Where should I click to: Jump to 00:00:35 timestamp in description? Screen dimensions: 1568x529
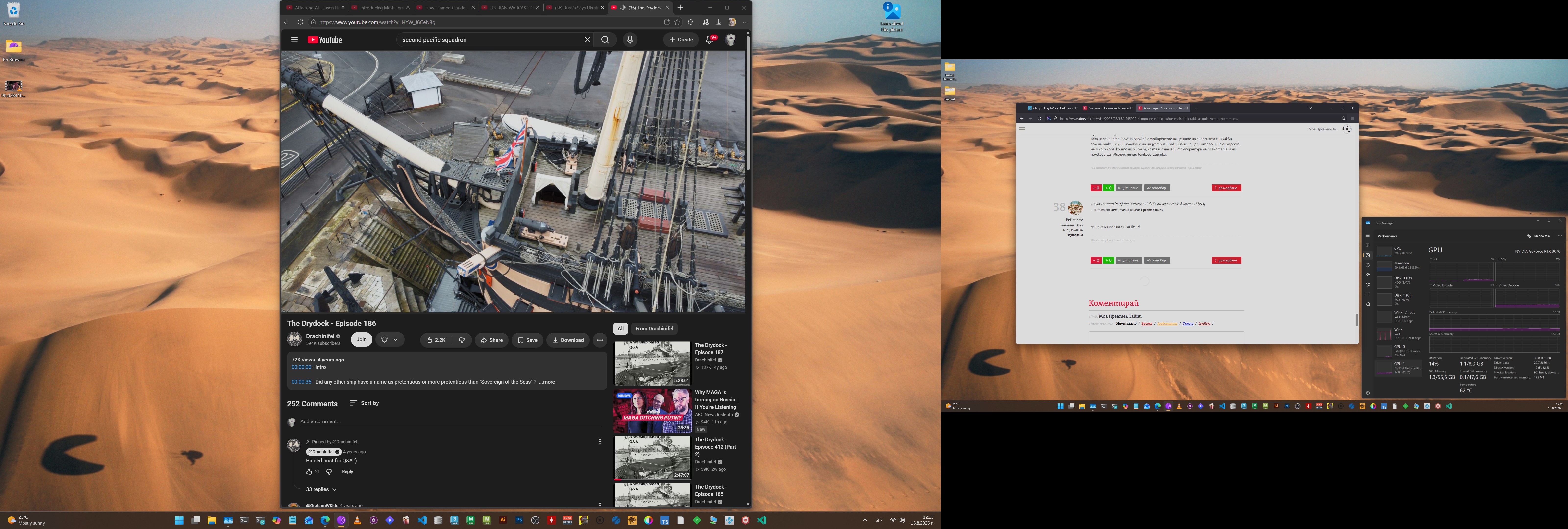tap(301, 382)
